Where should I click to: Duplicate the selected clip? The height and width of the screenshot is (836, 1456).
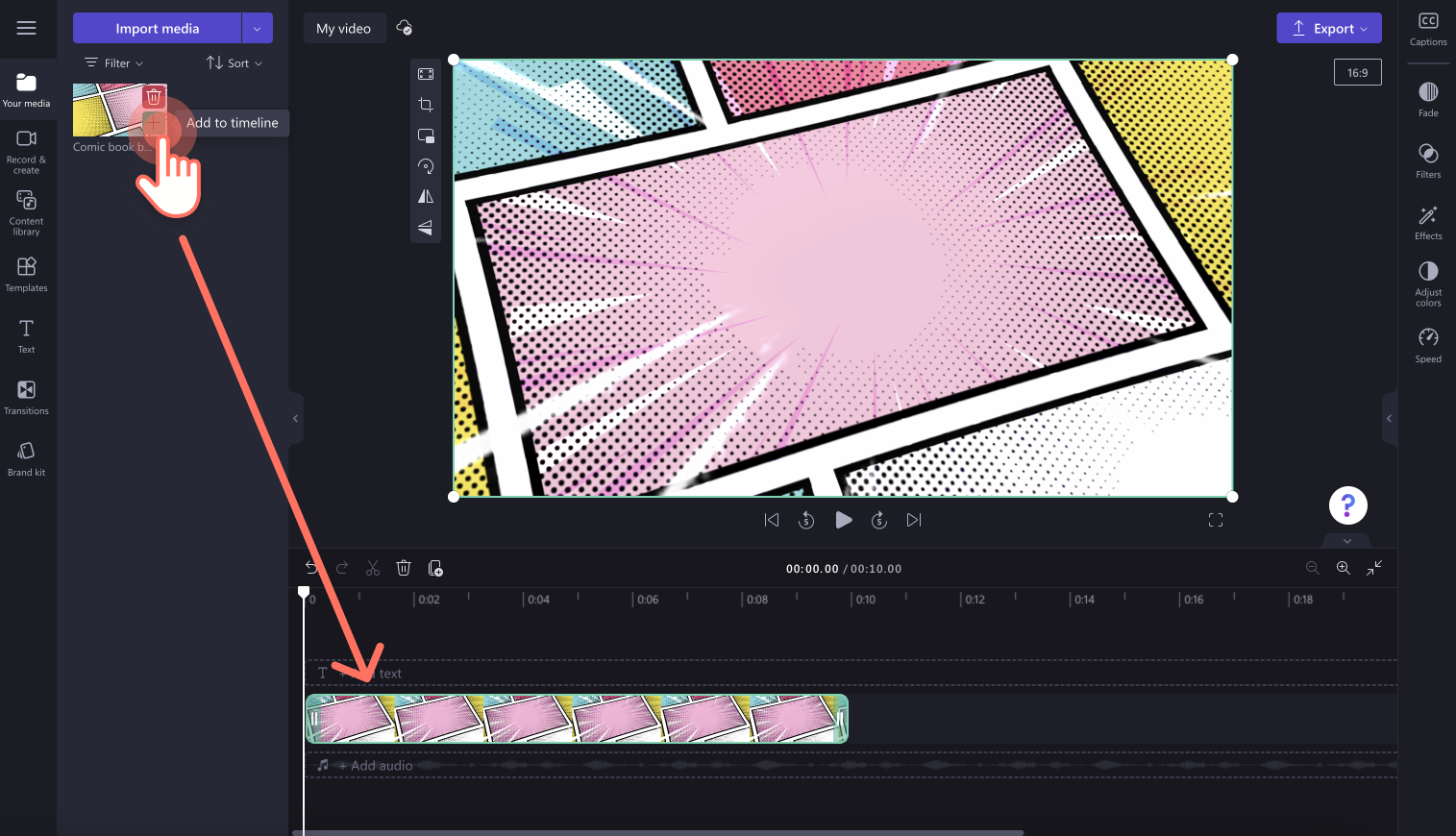pos(435,568)
